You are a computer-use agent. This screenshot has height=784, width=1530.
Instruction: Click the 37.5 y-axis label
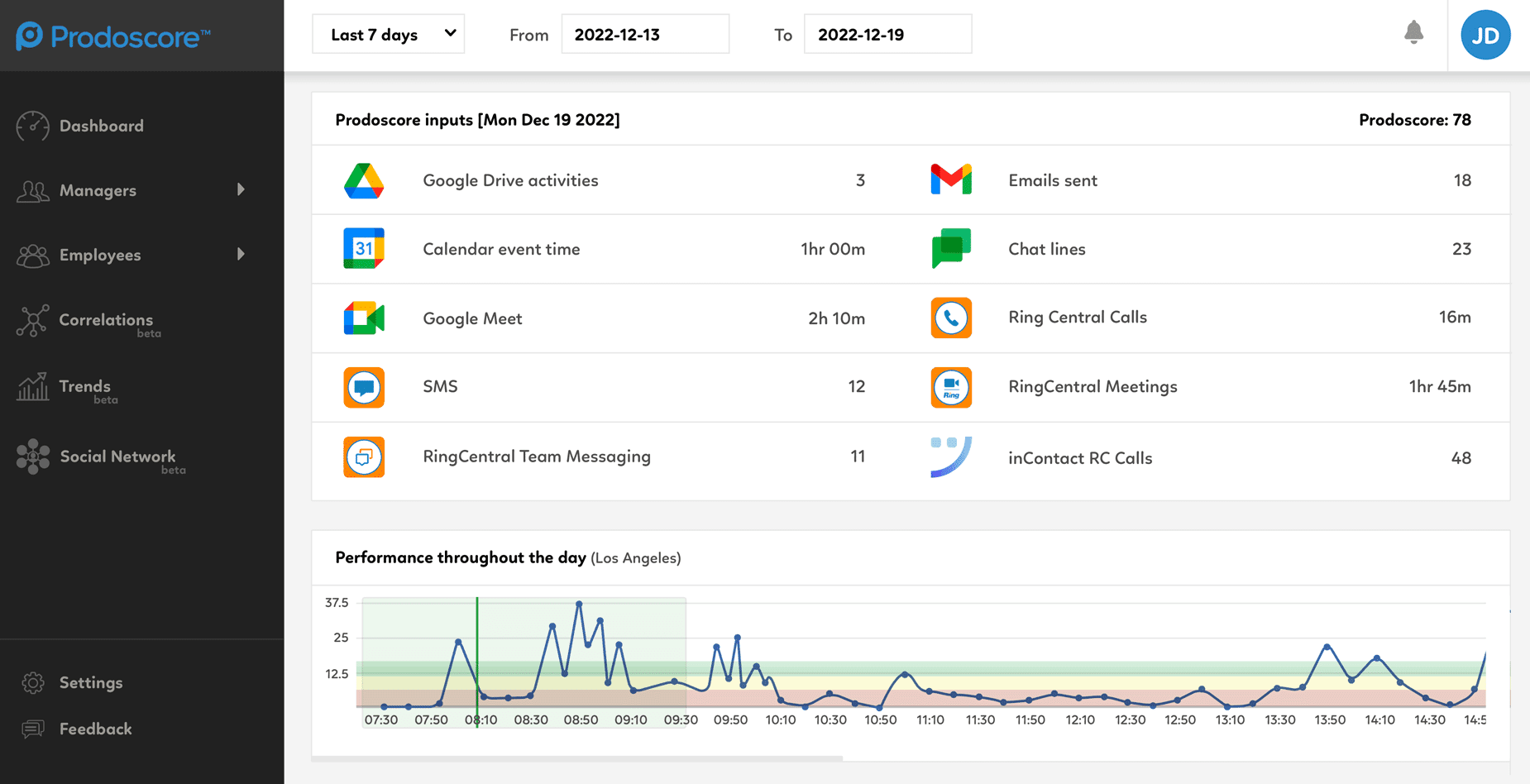point(337,603)
